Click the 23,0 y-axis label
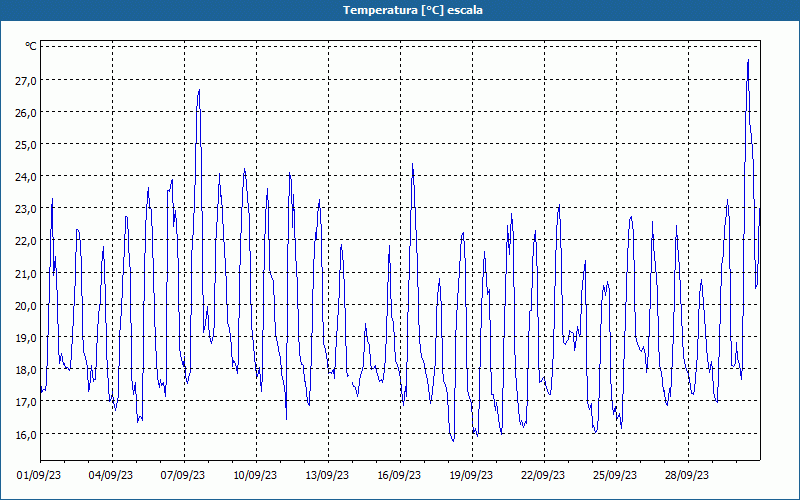Screen dimensions: 800x500 coord(26,209)
